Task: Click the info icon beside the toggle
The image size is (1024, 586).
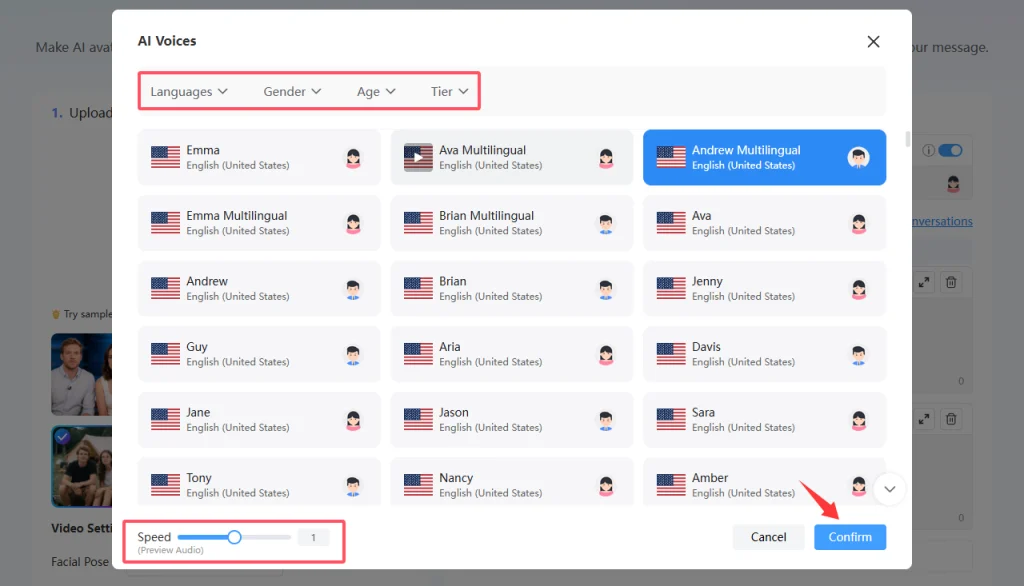Action: coord(928,151)
